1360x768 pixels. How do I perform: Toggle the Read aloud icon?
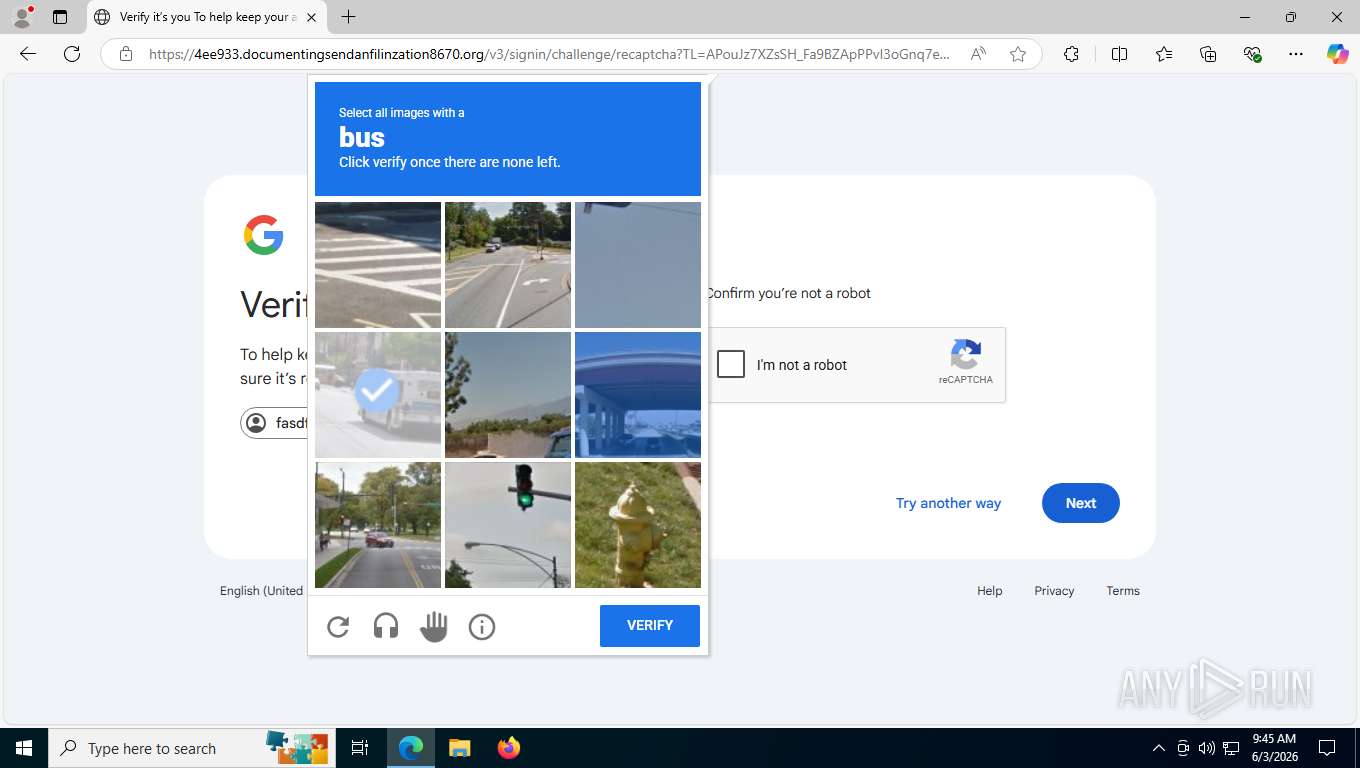(x=978, y=54)
